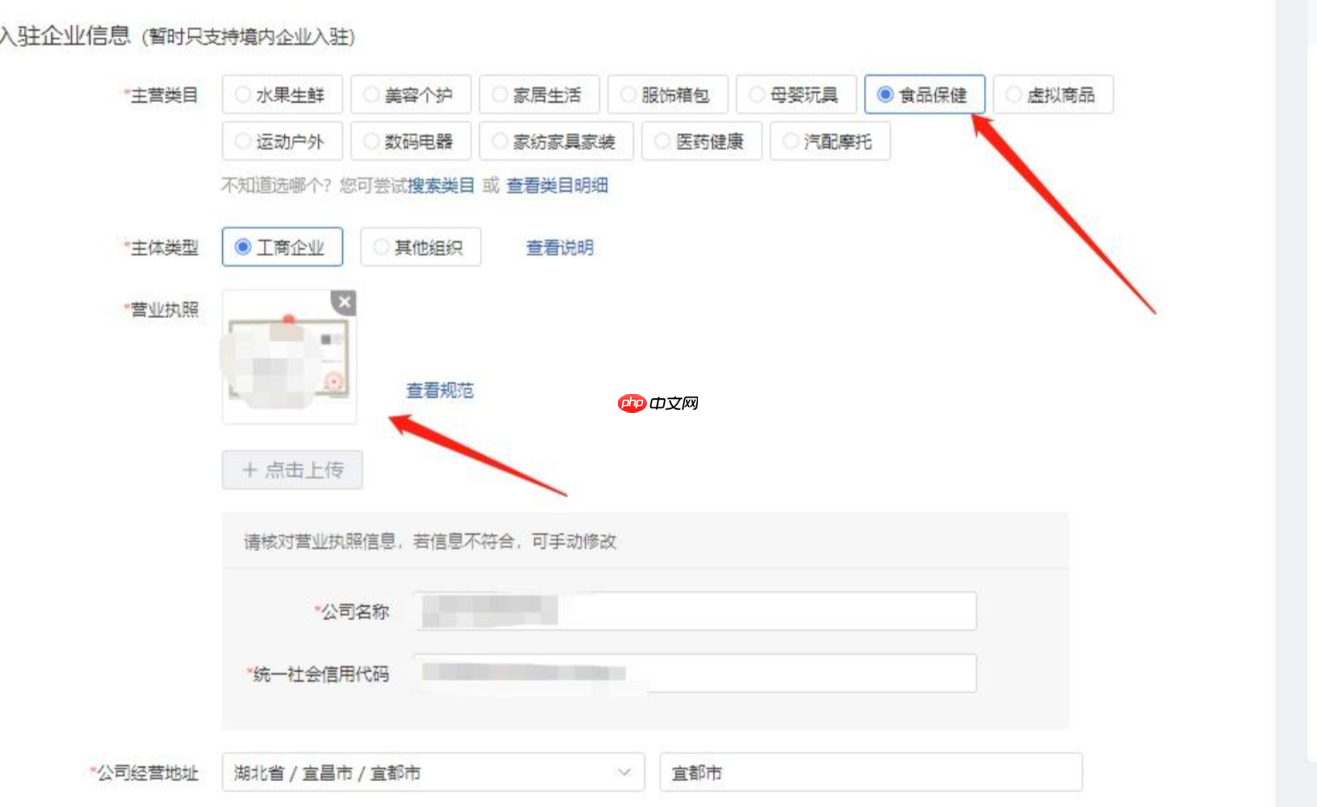Click the 点击上传 upload button
This screenshot has height=807, width=1317.
(x=292, y=470)
